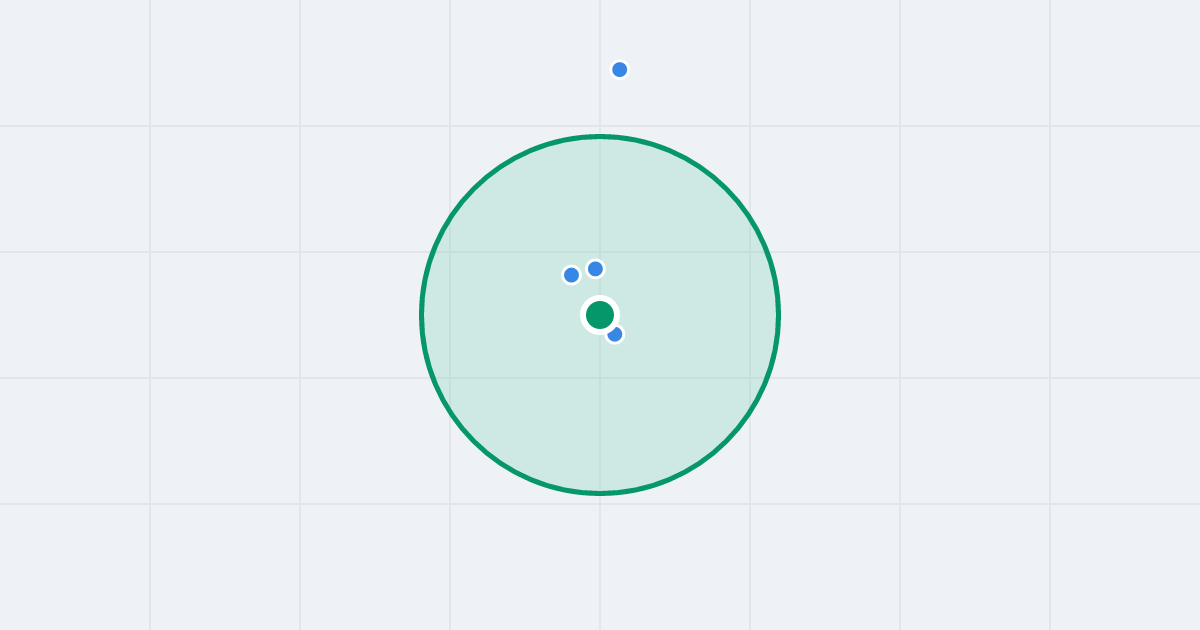Click the leftmost edge of the green radius ring
The image size is (1200, 630).
coord(422,315)
